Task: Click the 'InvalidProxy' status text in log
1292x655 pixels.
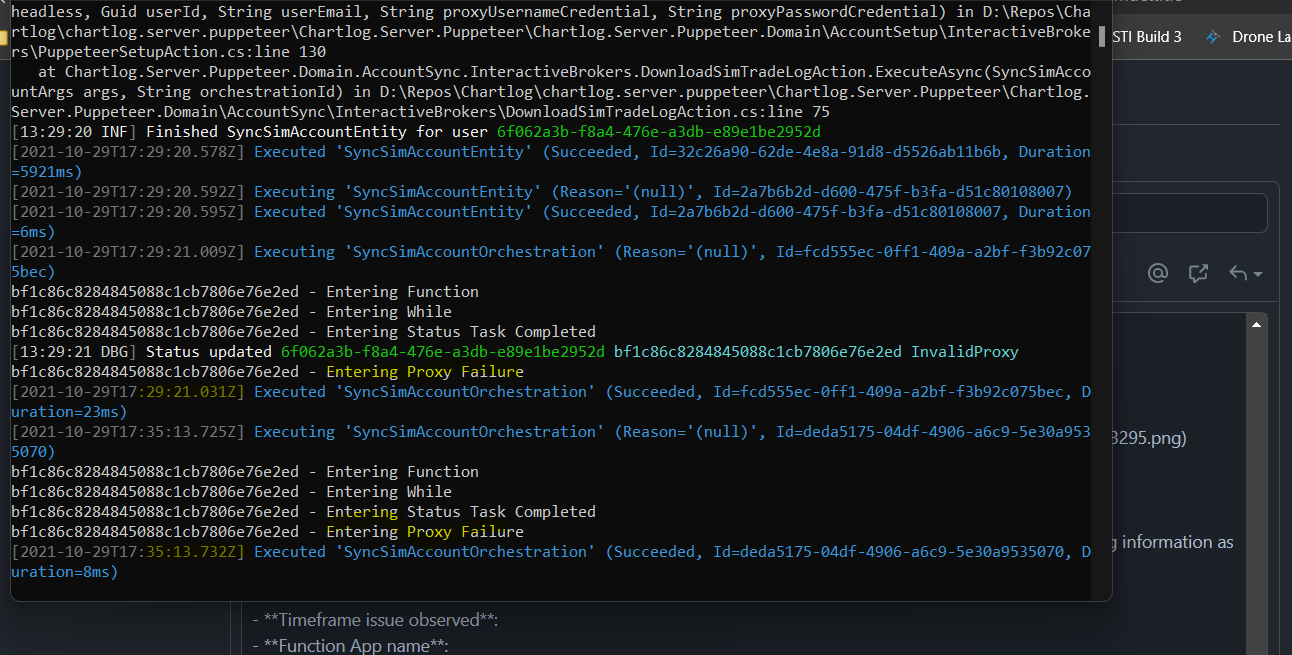Action: click(964, 352)
